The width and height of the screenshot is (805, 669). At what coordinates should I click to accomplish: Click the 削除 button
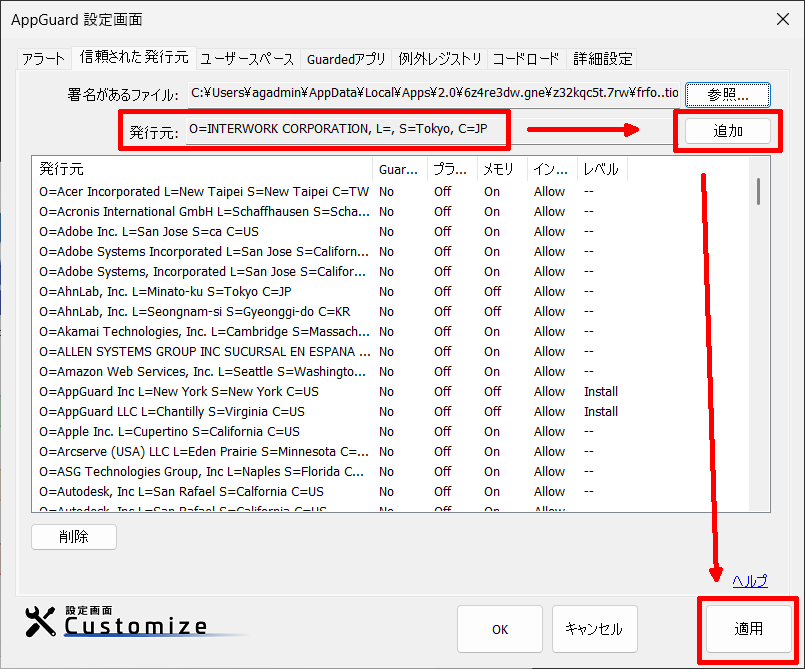(x=74, y=537)
